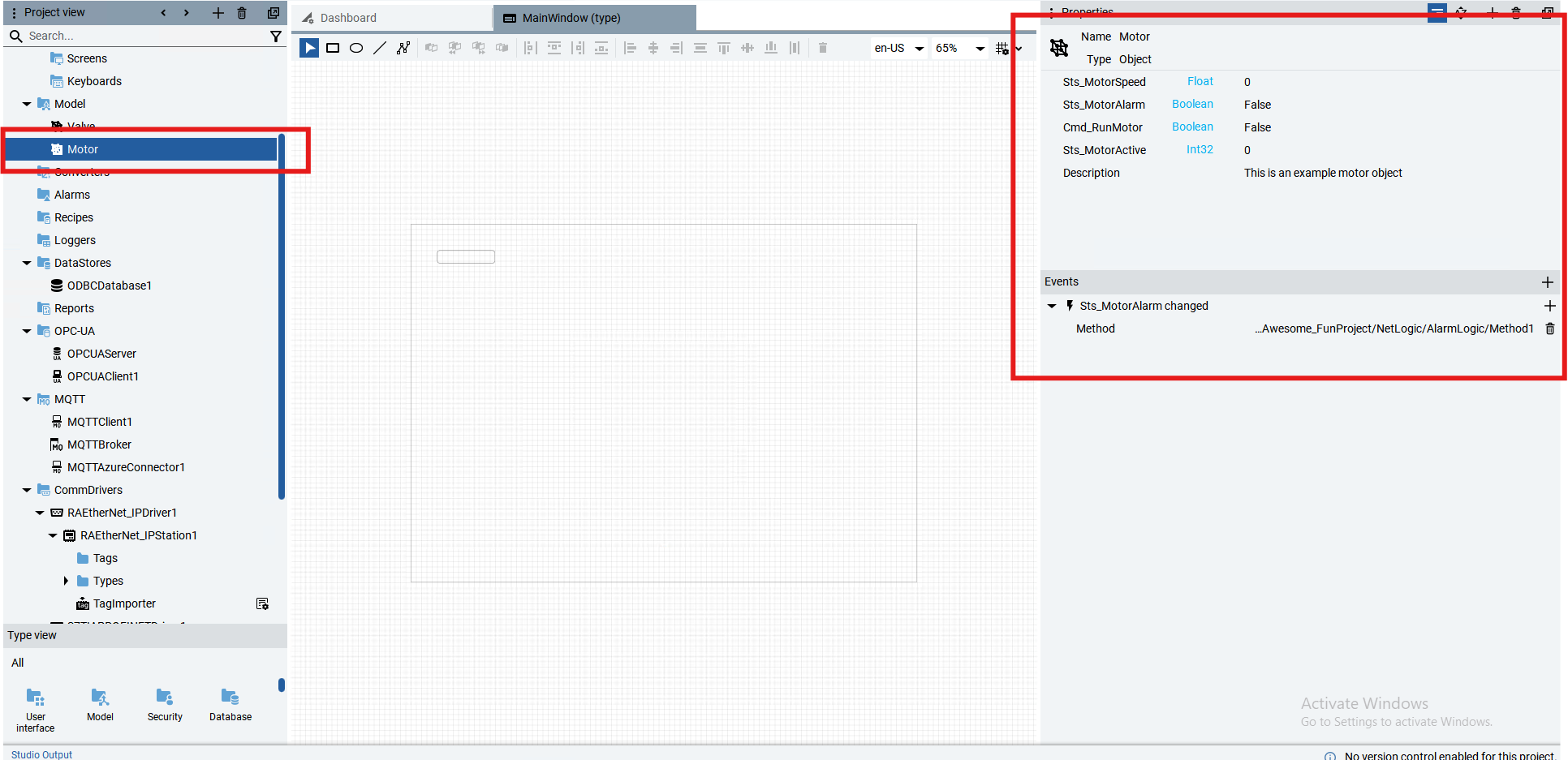Select the pointer selection tool
1568x760 pixels.
(x=309, y=48)
